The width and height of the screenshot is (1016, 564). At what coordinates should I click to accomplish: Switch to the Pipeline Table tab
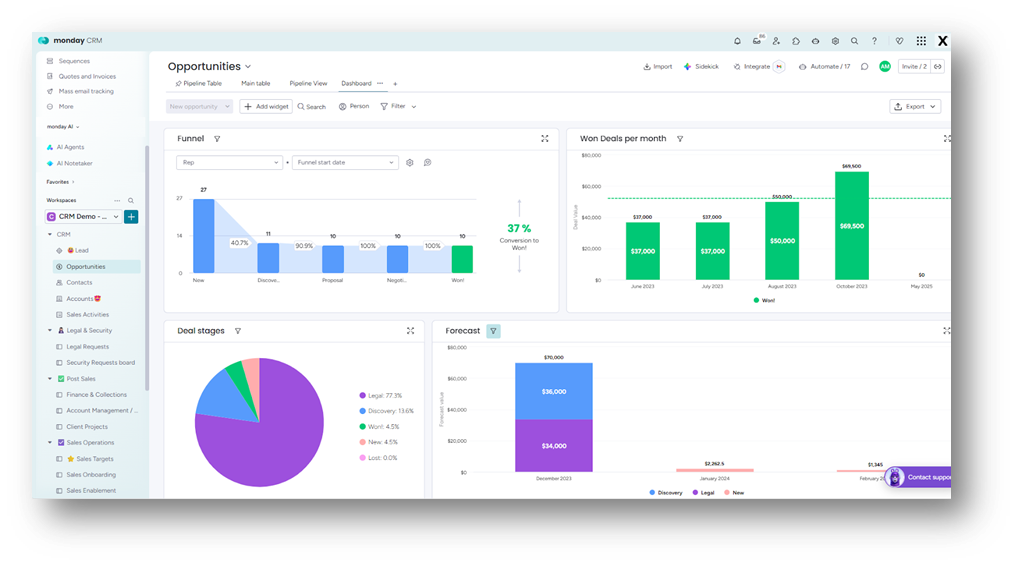coord(199,84)
